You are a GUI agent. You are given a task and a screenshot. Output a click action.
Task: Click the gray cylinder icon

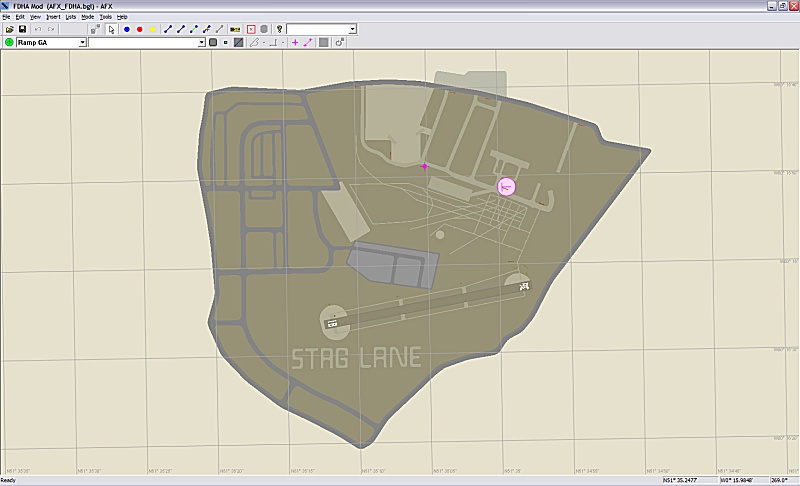click(264, 30)
